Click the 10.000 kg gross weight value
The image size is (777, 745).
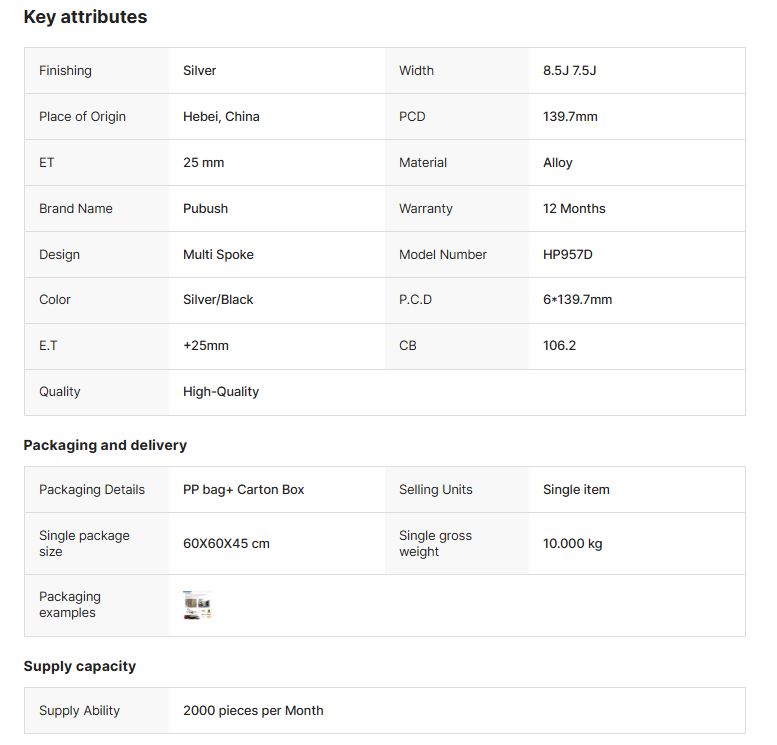pyautogui.click(x=572, y=544)
